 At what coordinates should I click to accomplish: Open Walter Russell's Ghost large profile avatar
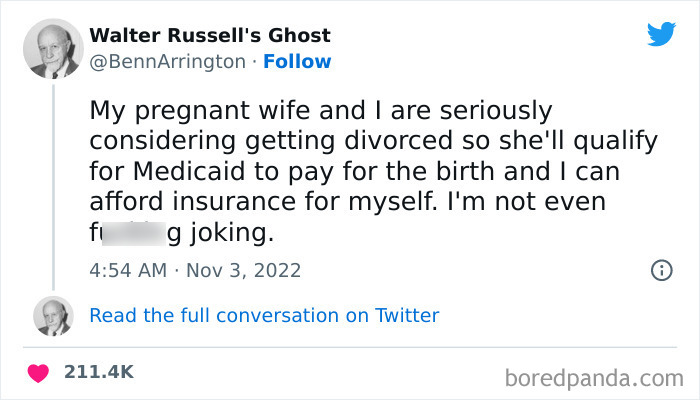pyautogui.click(x=52, y=48)
